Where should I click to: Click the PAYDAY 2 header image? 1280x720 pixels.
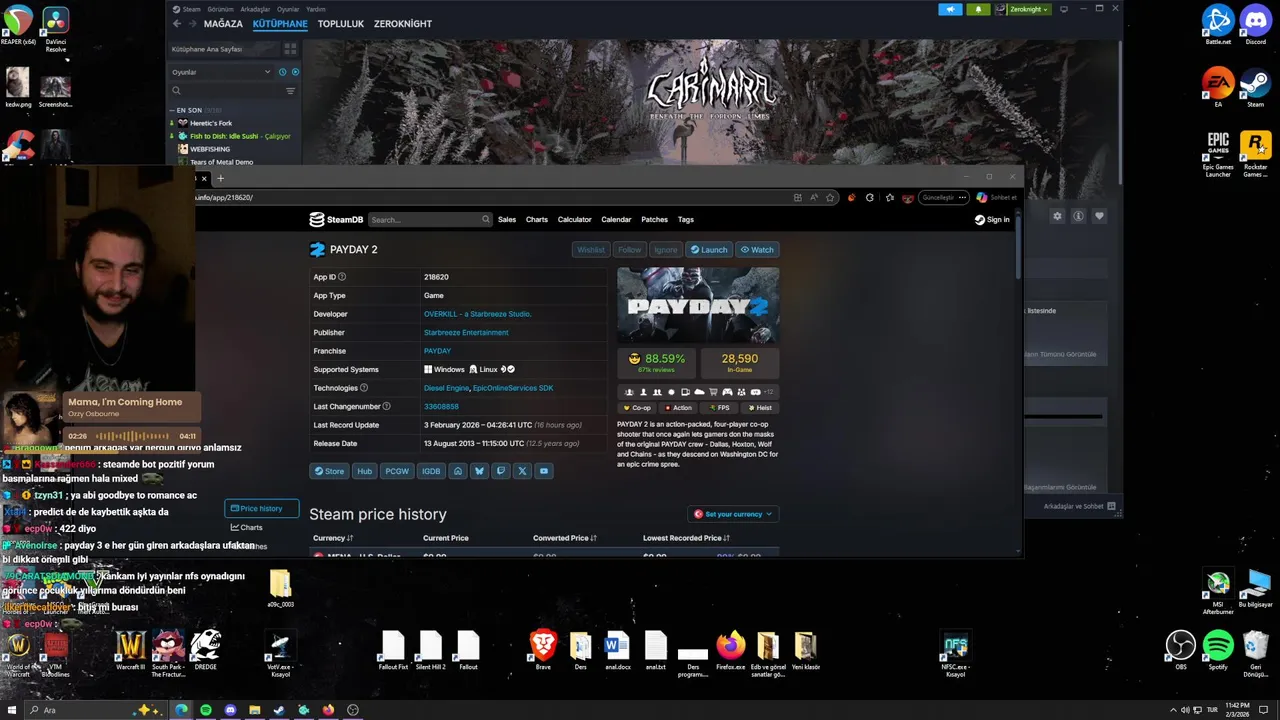698,307
